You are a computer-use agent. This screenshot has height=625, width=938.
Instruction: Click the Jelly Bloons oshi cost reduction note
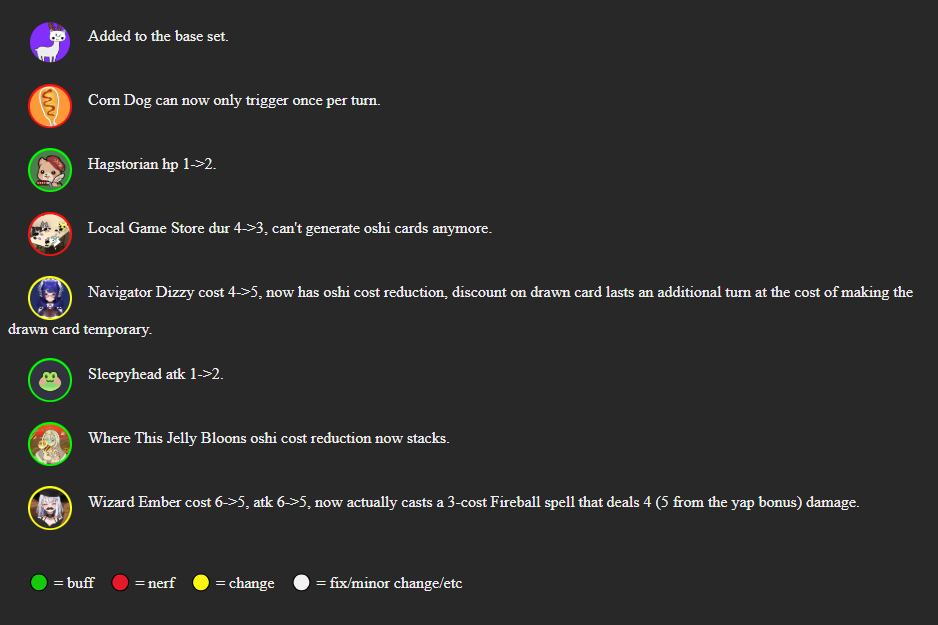(x=269, y=438)
